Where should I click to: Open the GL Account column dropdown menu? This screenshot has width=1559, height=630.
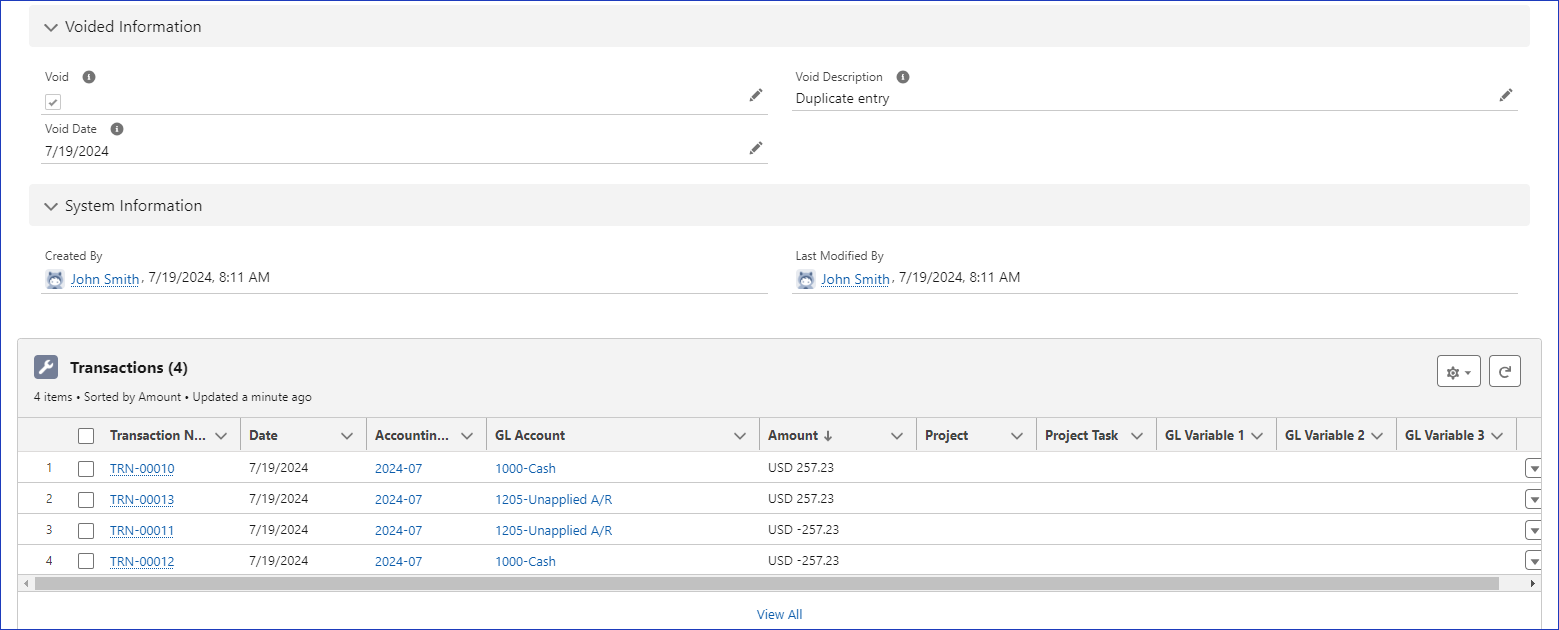click(740, 436)
